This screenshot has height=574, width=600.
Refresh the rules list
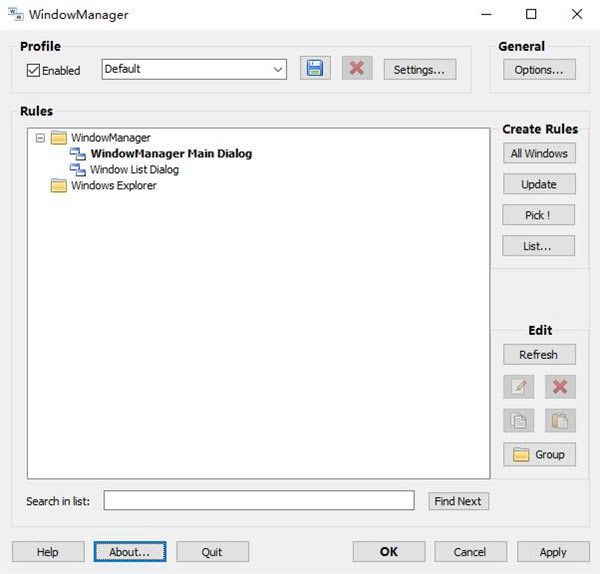[539, 355]
